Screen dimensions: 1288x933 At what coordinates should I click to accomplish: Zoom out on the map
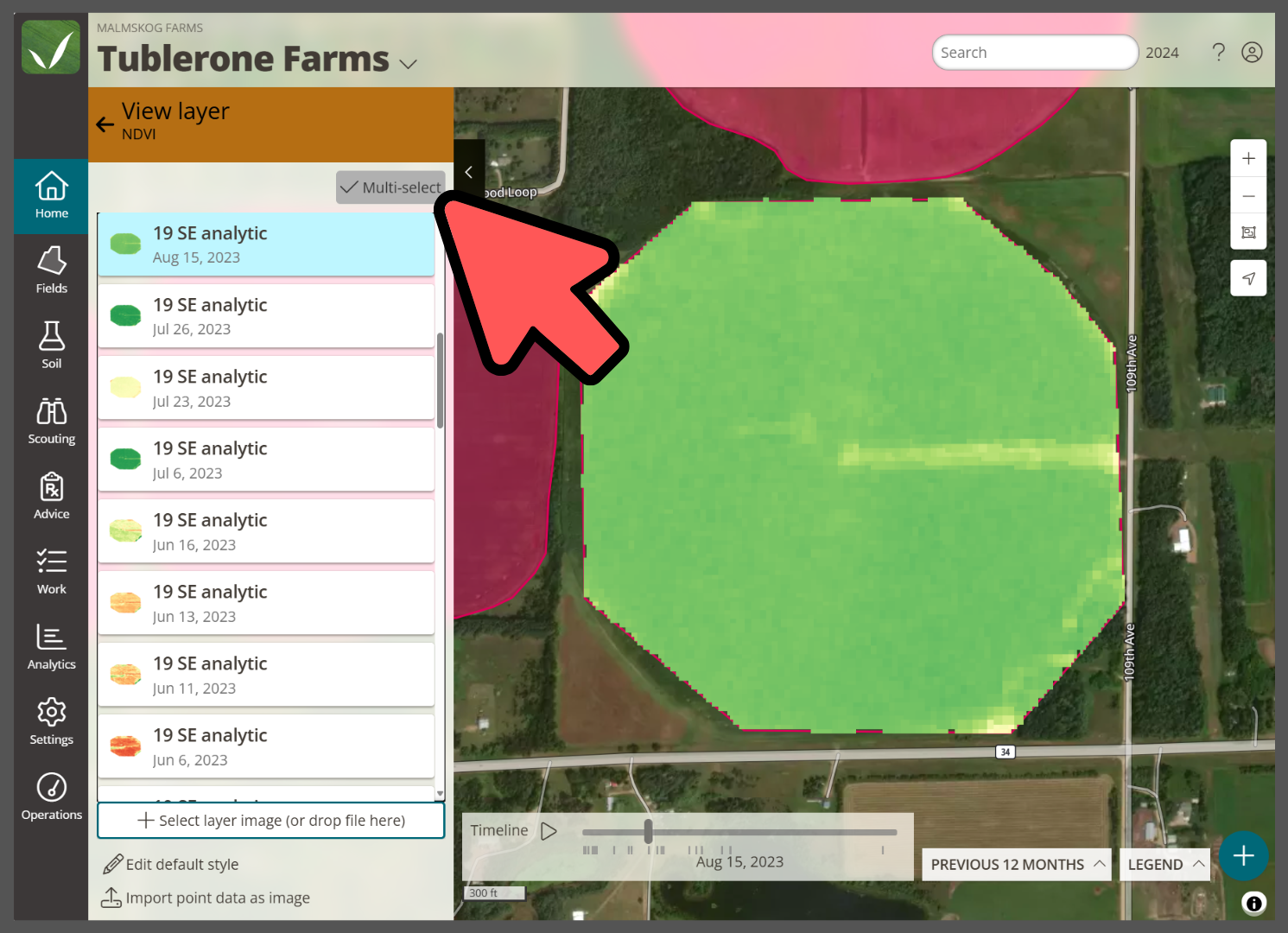(1248, 195)
